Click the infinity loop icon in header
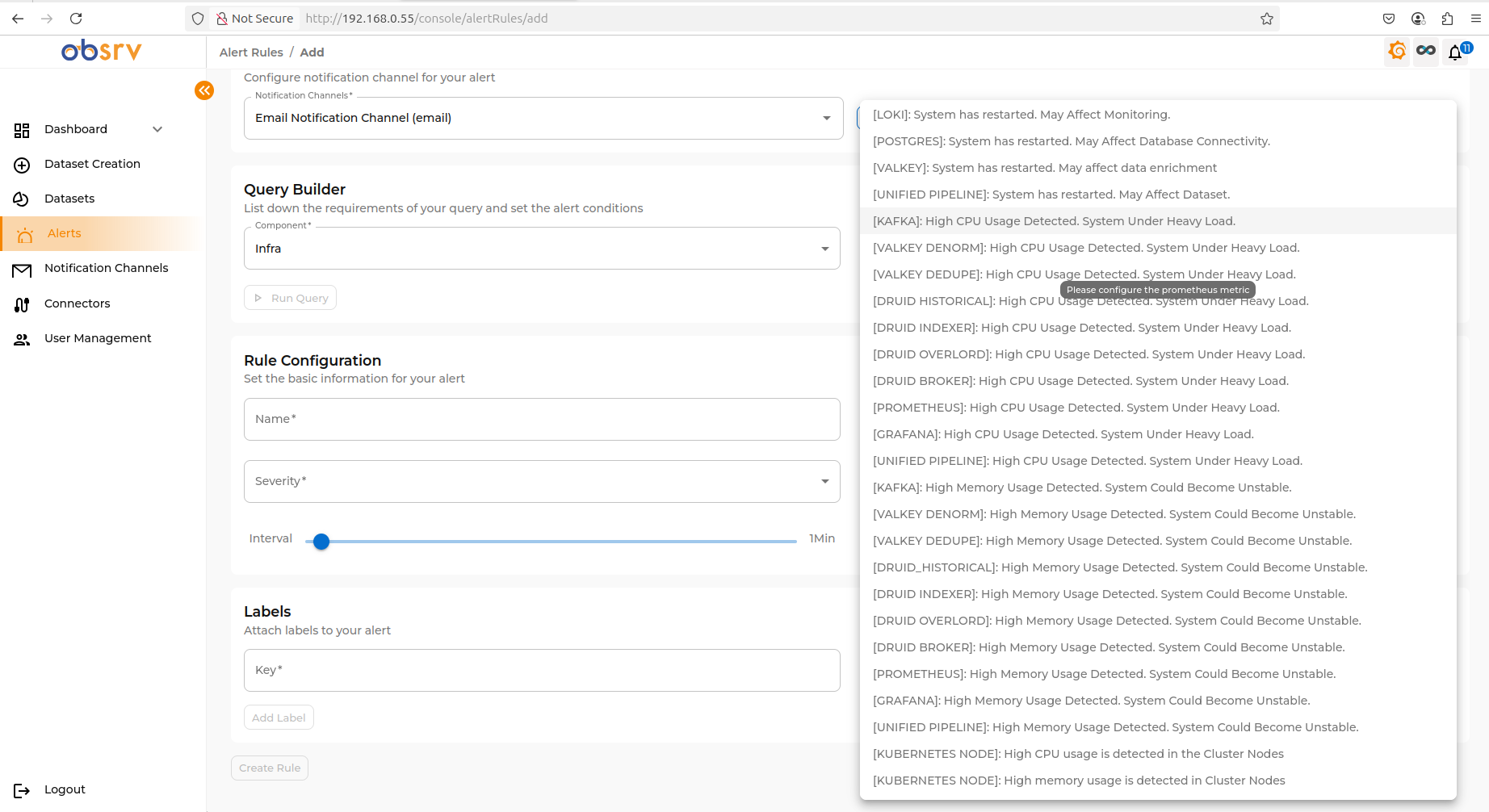 click(x=1426, y=51)
